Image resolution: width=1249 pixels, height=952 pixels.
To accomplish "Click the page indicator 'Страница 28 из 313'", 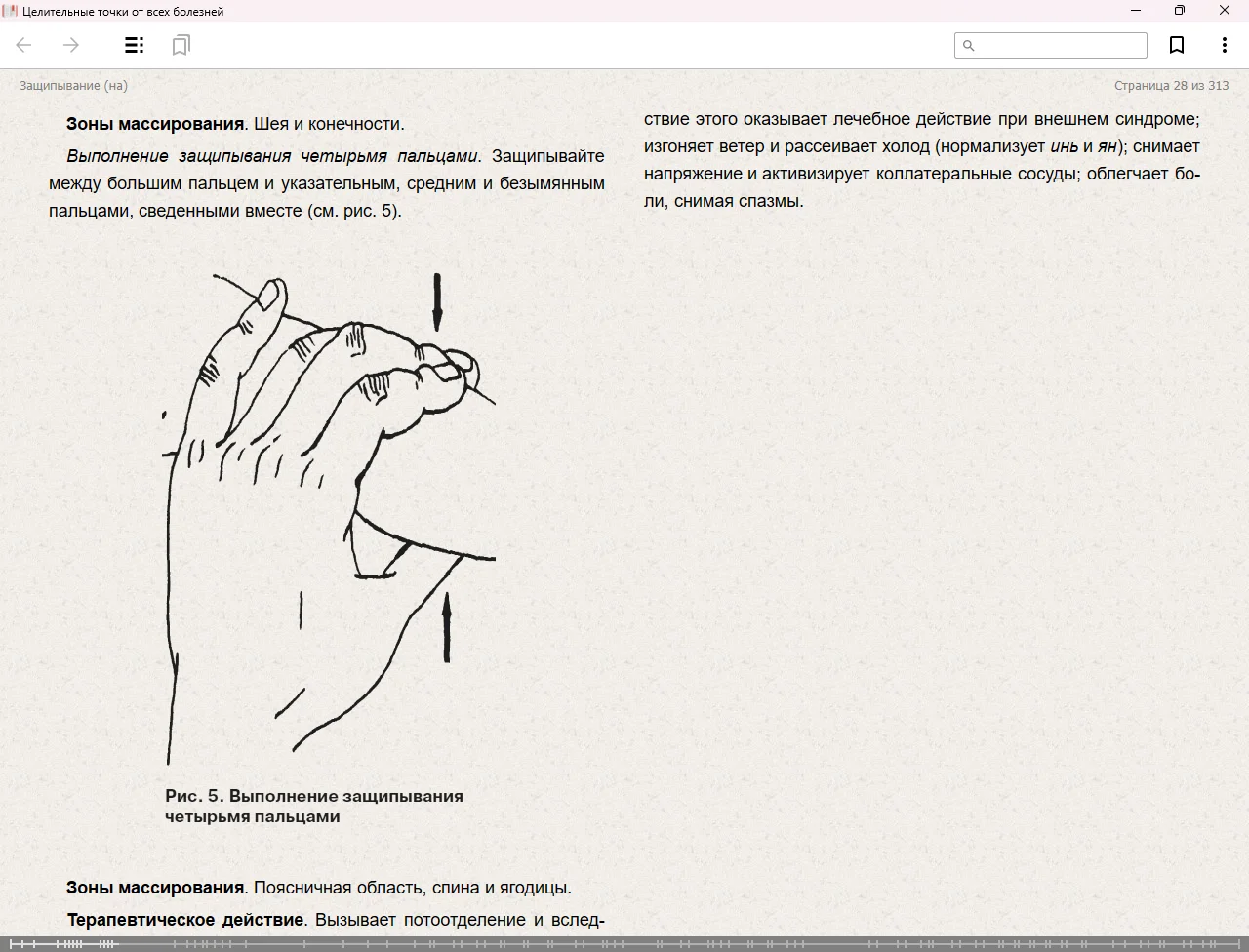I will tap(1171, 85).
